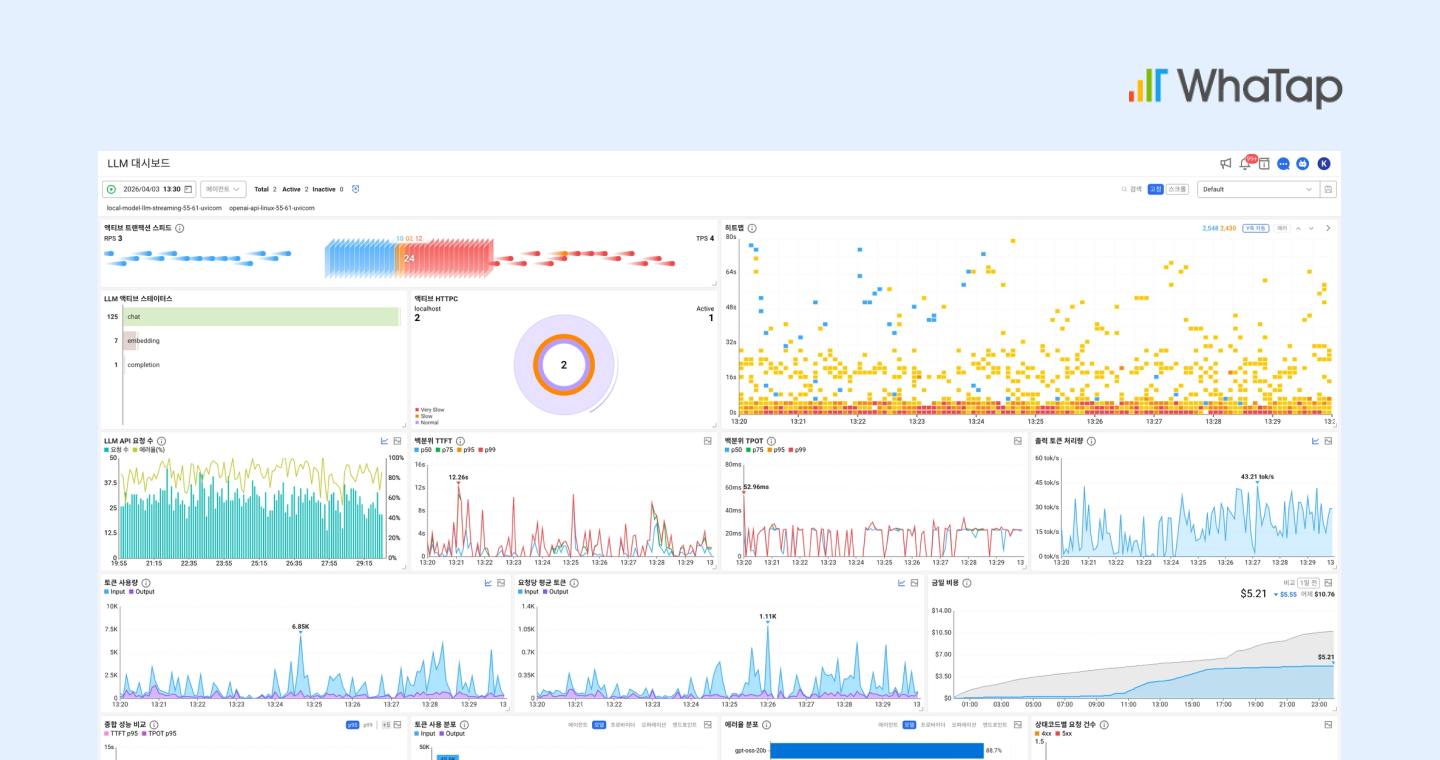The height and width of the screenshot is (760, 1440).
Task: Open the blue chat bubble icon
Action: tap(1283, 164)
